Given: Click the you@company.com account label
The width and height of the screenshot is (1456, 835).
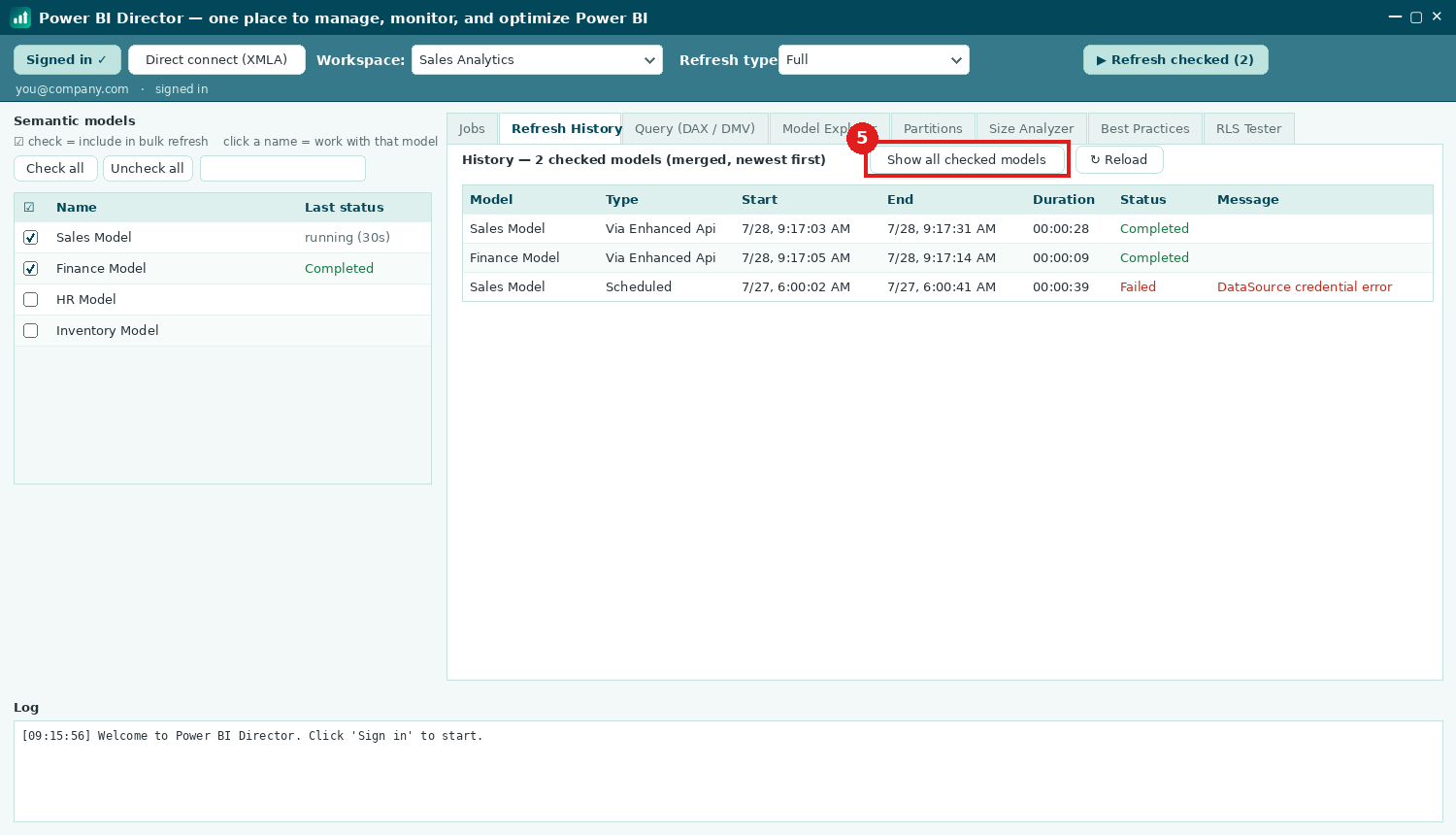Looking at the screenshot, I should pos(72,88).
